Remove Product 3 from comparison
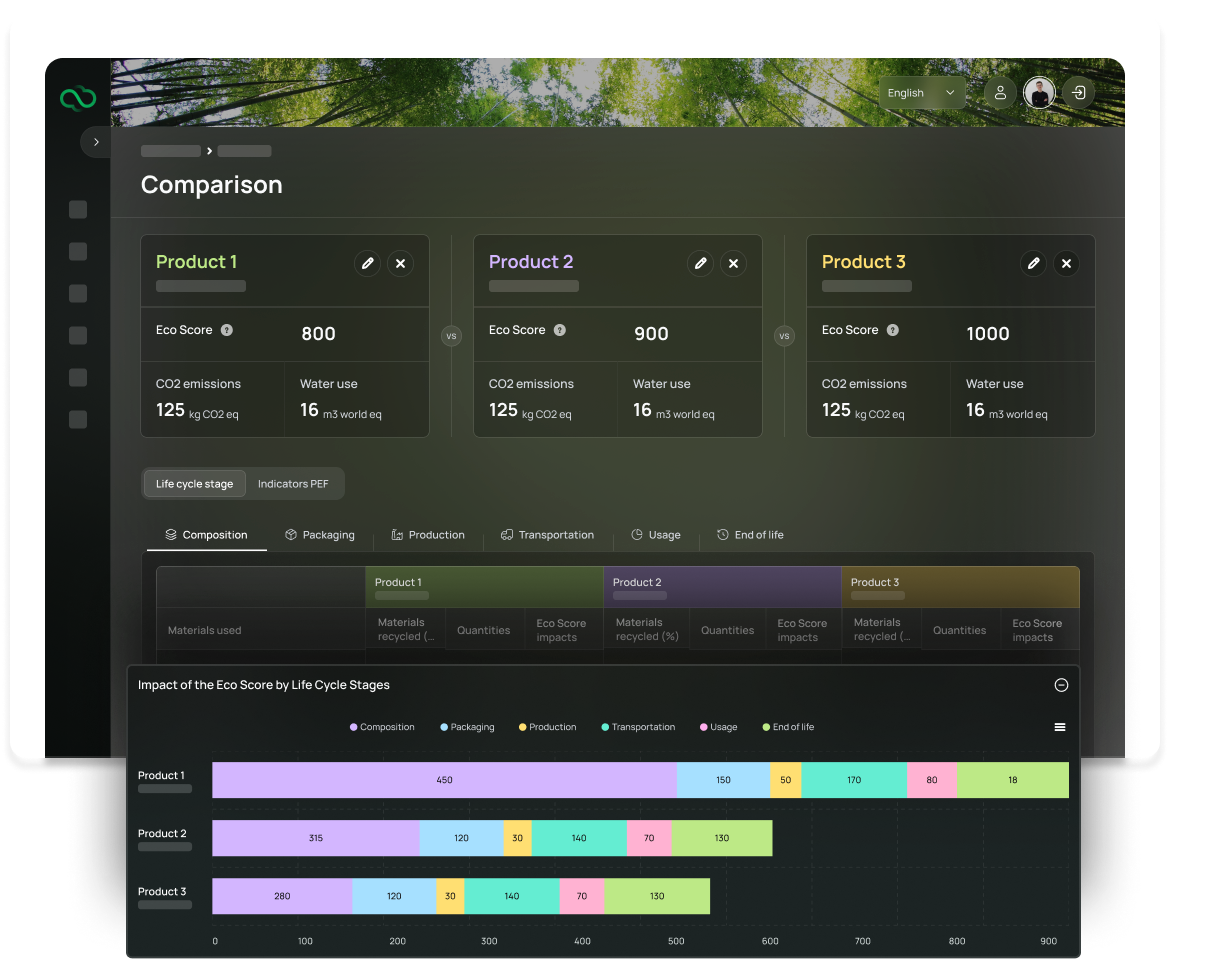Image resolution: width=1208 pixels, height=968 pixels. click(x=1066, y=263)
